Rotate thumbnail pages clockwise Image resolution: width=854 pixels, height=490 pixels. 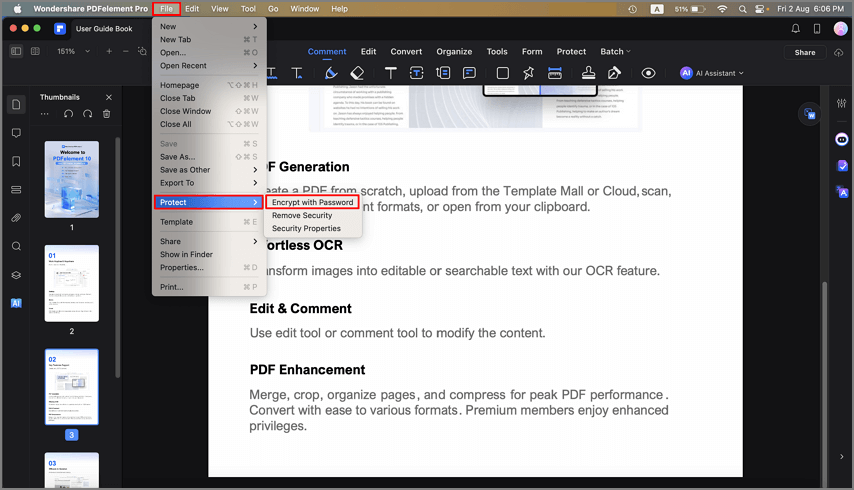click(x=87, y=114)
